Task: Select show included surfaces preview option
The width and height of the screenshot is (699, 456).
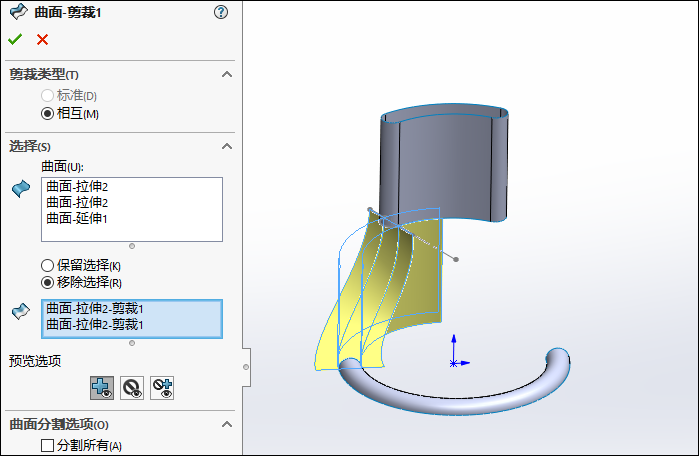Action: tap(102, 388)
